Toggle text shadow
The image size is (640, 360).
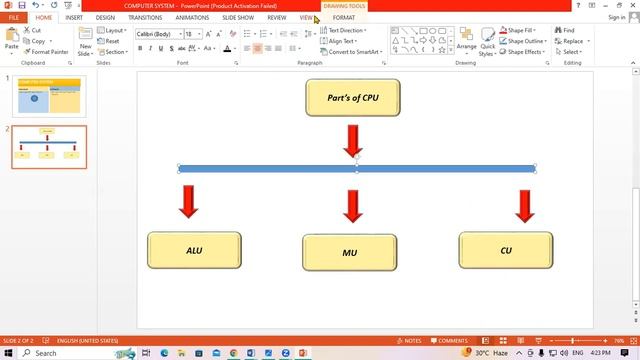[x=171, y=49]
